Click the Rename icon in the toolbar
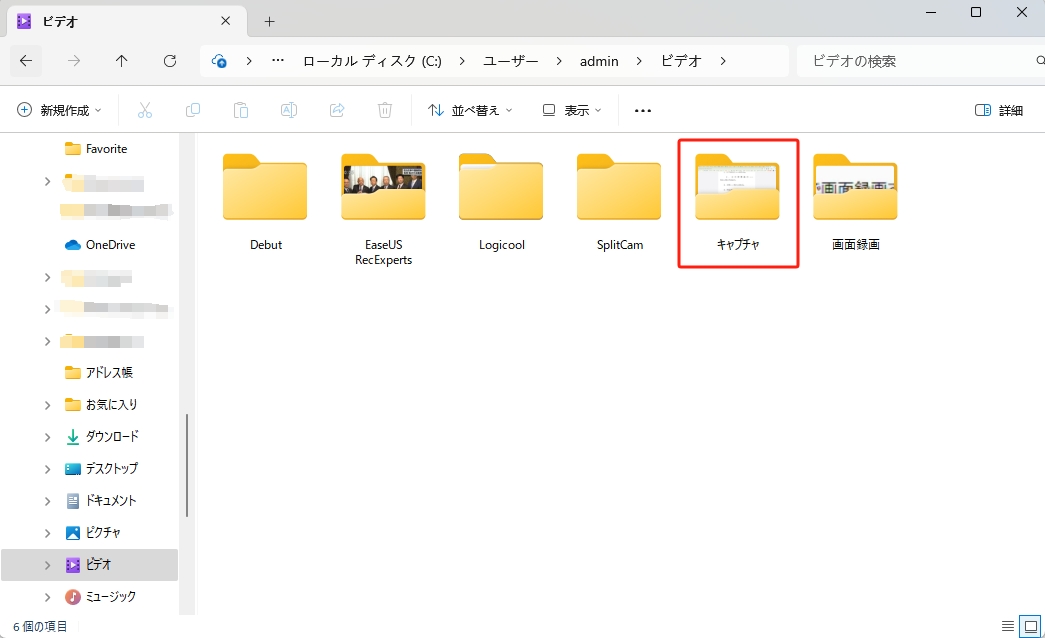This screenshot has width=1045, height=638. [x=288, y=110]
